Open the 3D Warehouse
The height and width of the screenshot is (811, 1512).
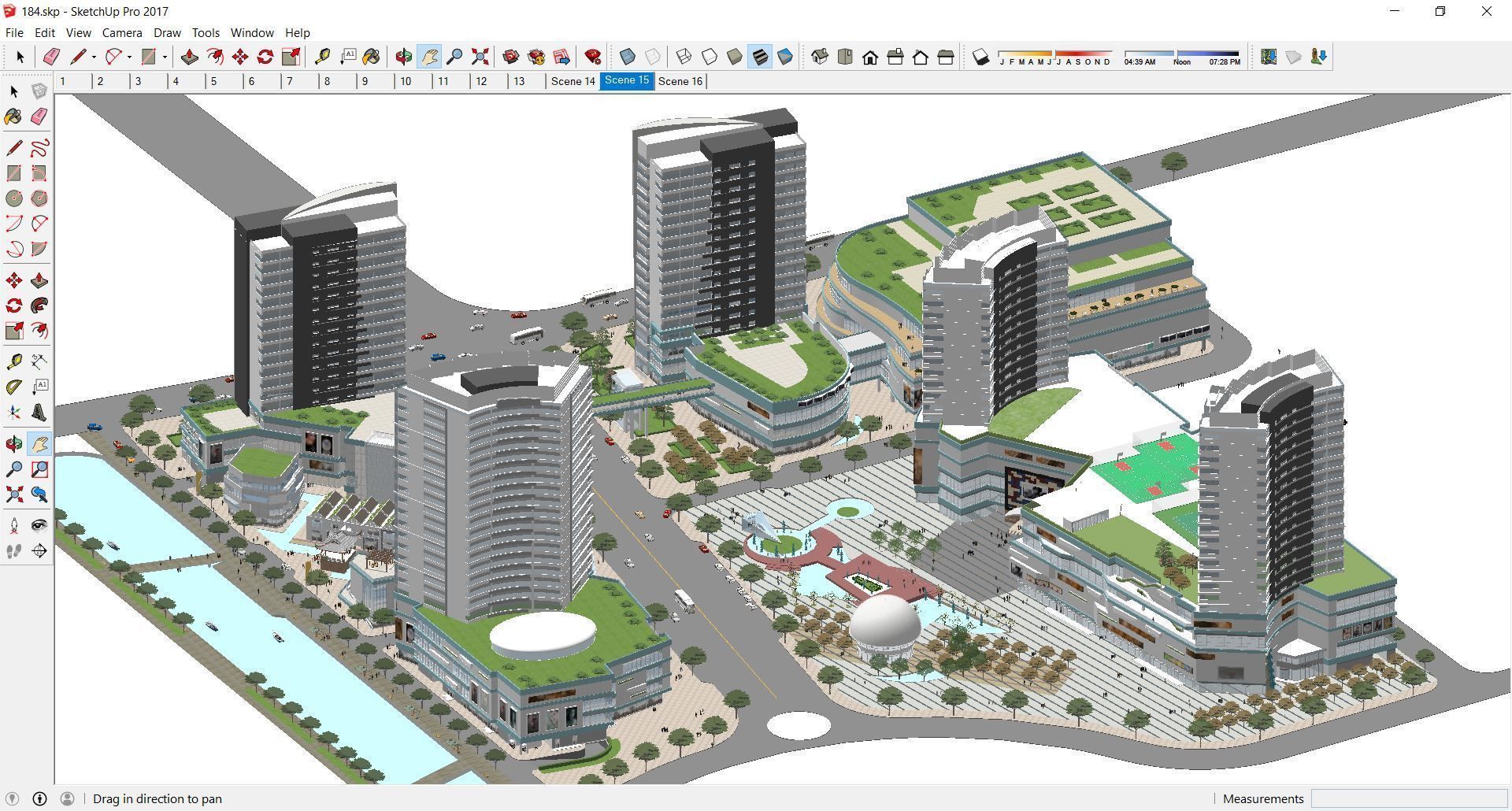click(x=510, y=57)
